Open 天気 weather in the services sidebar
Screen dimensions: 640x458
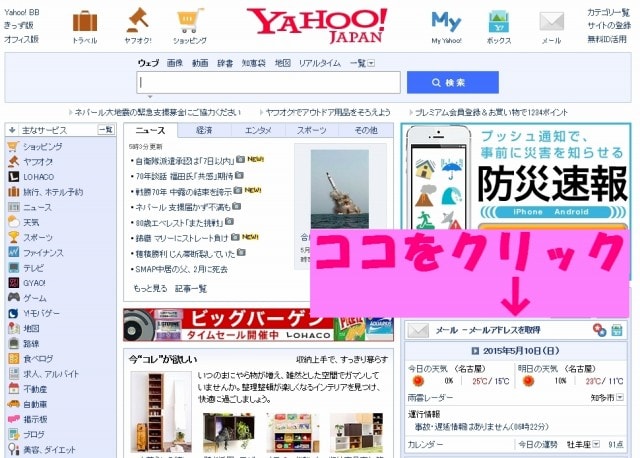click(x=32, y=222)
